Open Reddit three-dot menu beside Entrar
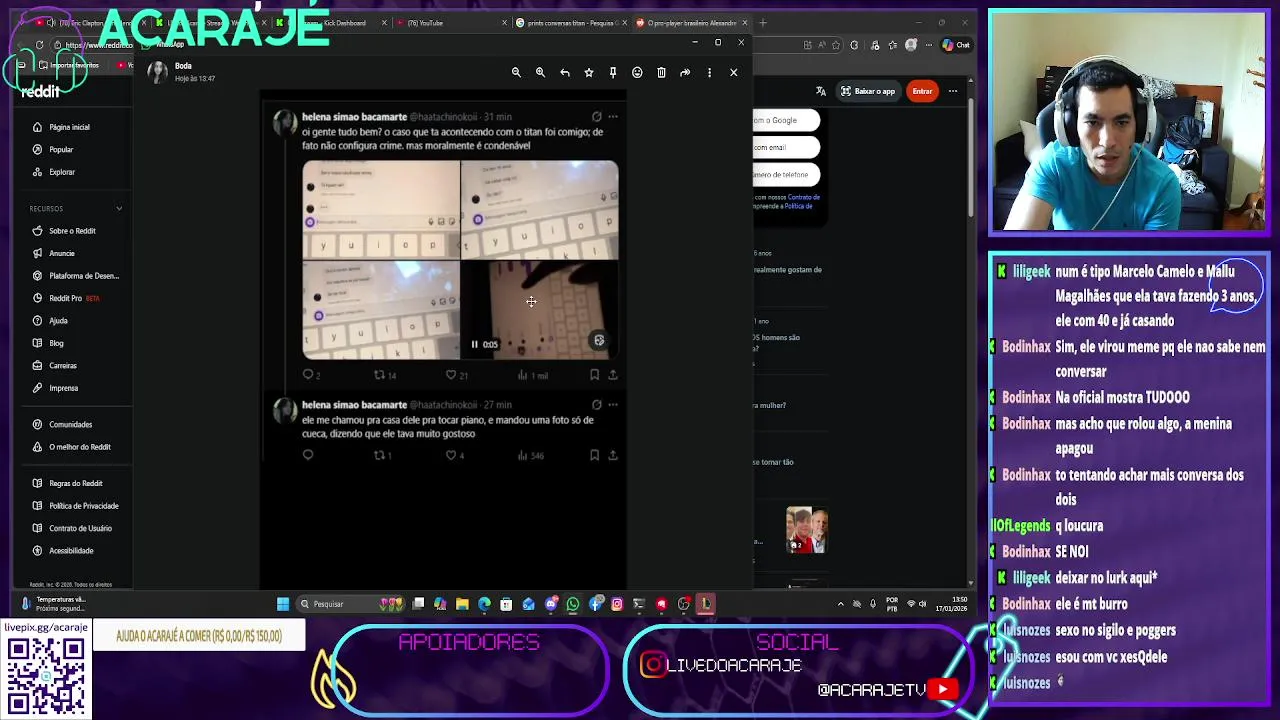Image resolution: width=1280 pixels, height=720 pixels. pos(953,91)
